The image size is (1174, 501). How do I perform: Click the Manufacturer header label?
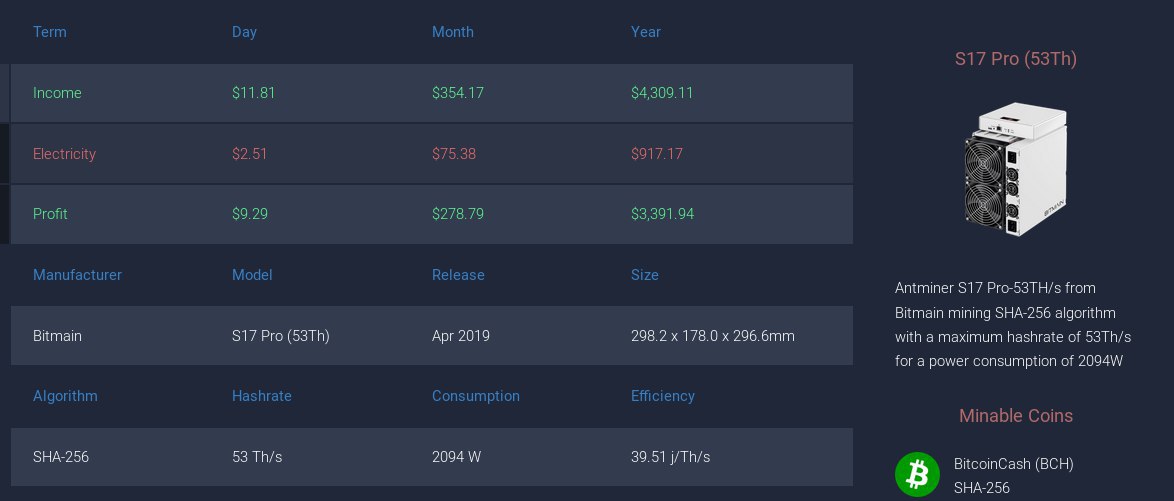tap(77, 275)
